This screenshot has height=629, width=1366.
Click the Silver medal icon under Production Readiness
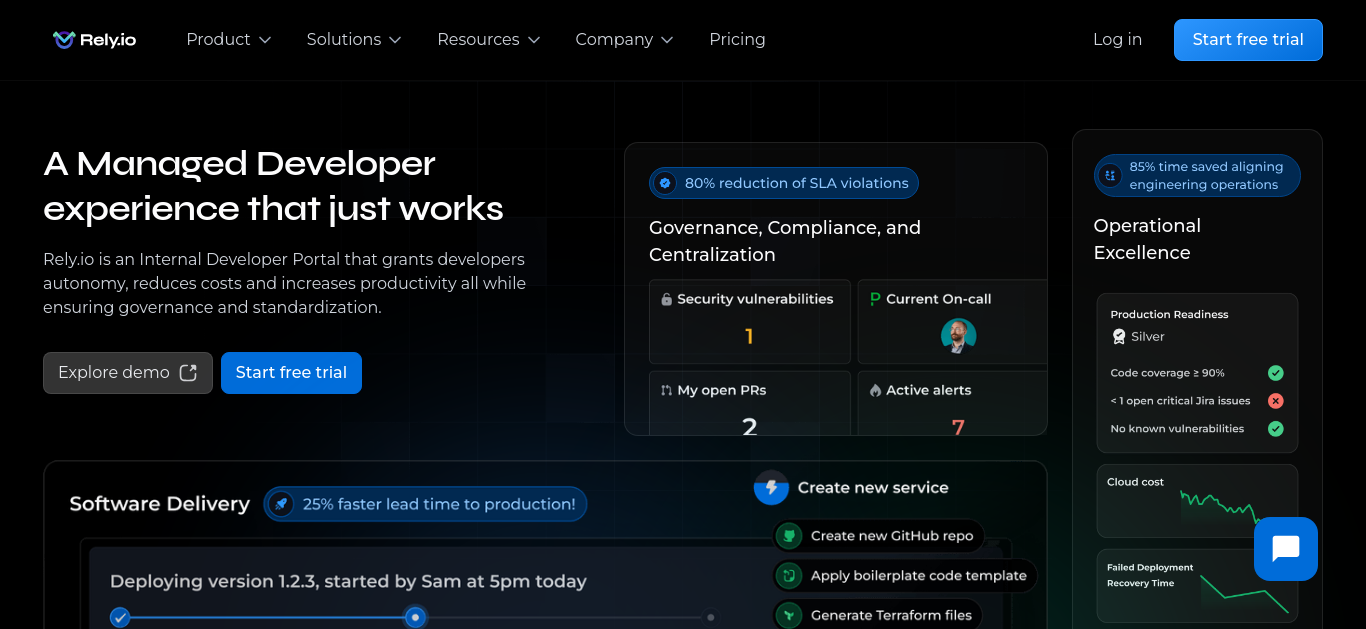(1119, 337)
